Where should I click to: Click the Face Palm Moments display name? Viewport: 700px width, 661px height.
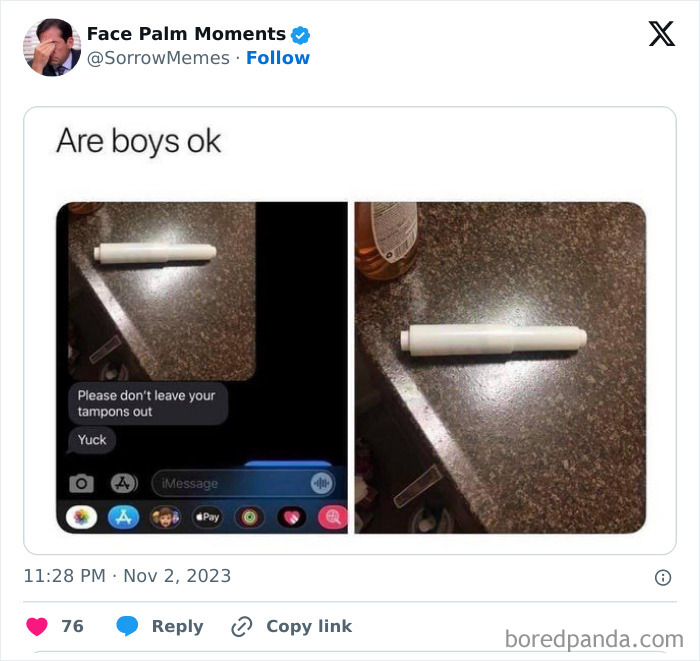coord(186,34)
